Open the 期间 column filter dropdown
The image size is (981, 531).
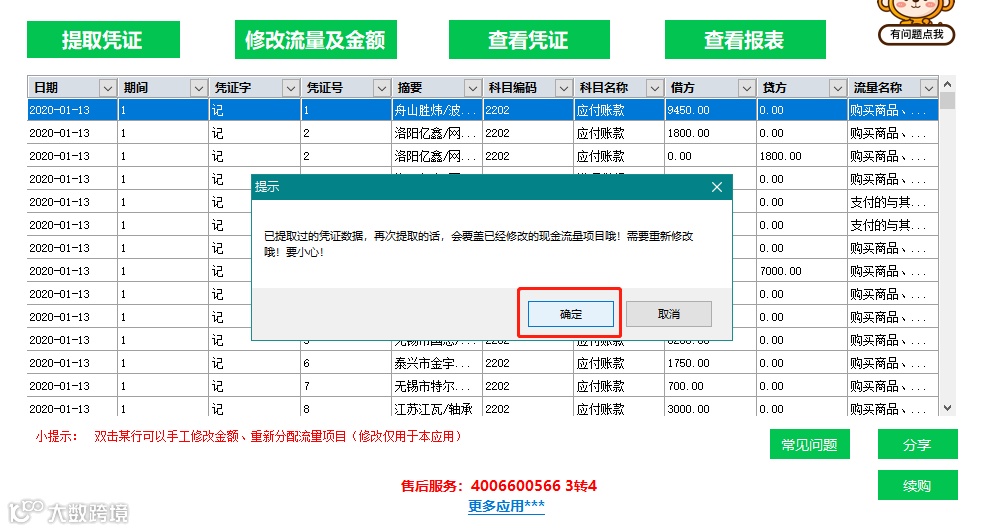click(x=199, y=88)
